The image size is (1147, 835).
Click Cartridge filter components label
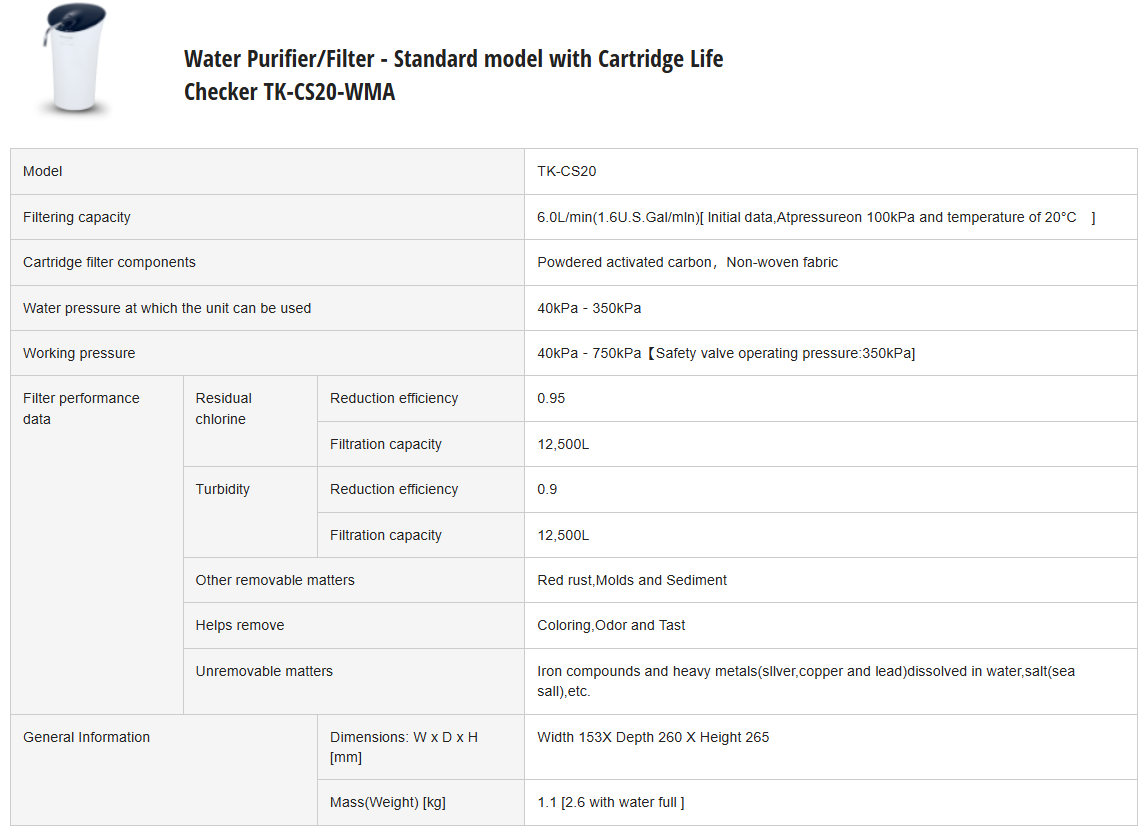(109, 262)
